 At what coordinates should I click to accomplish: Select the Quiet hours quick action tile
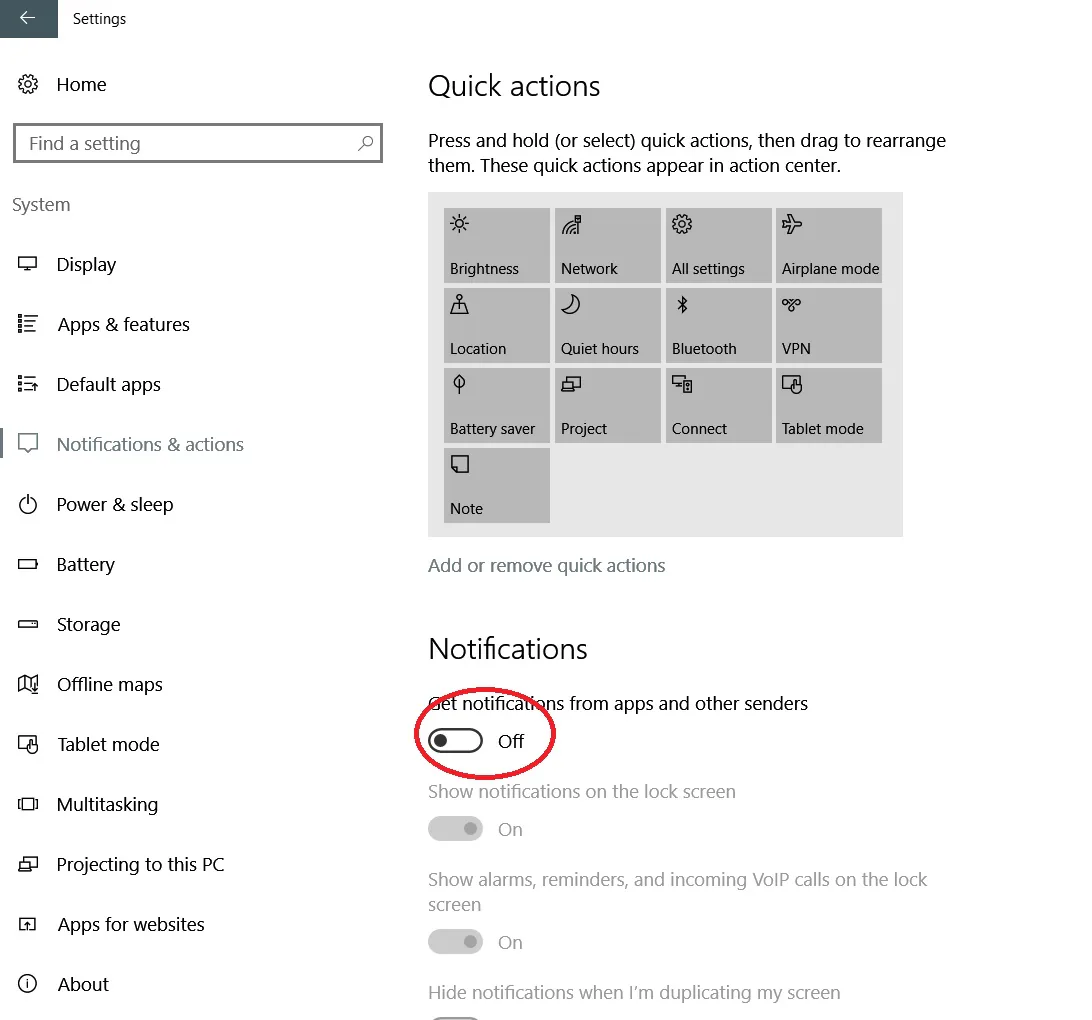[607, 325]
